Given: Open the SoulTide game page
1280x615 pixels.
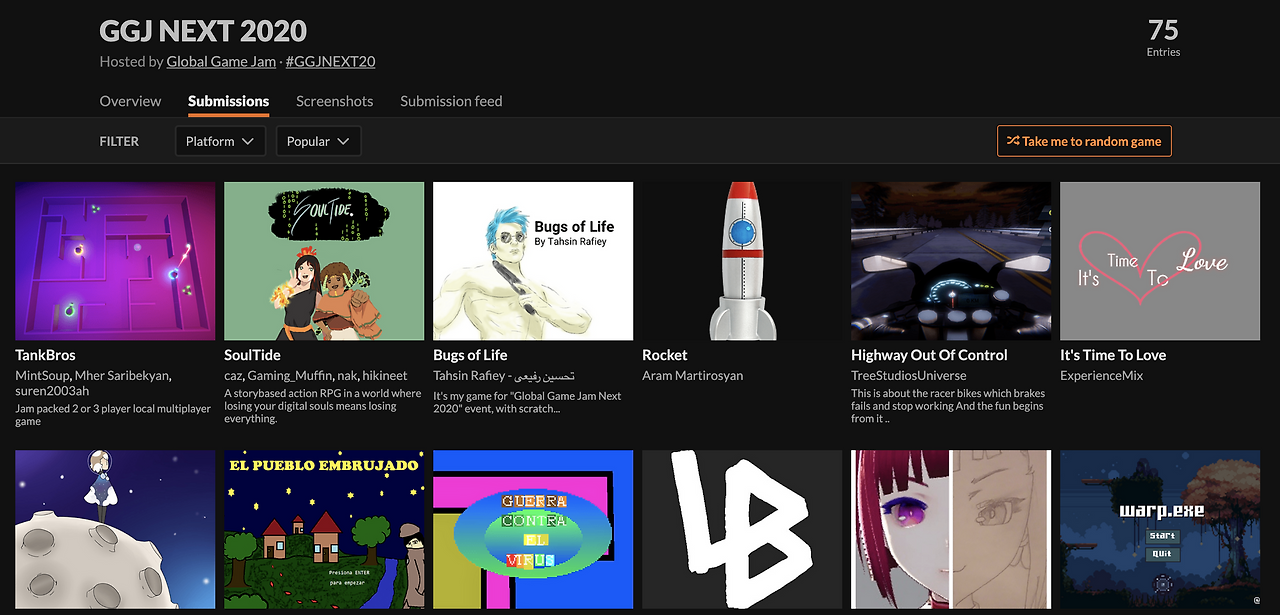Looking at the screenshot, I should 250,354.
